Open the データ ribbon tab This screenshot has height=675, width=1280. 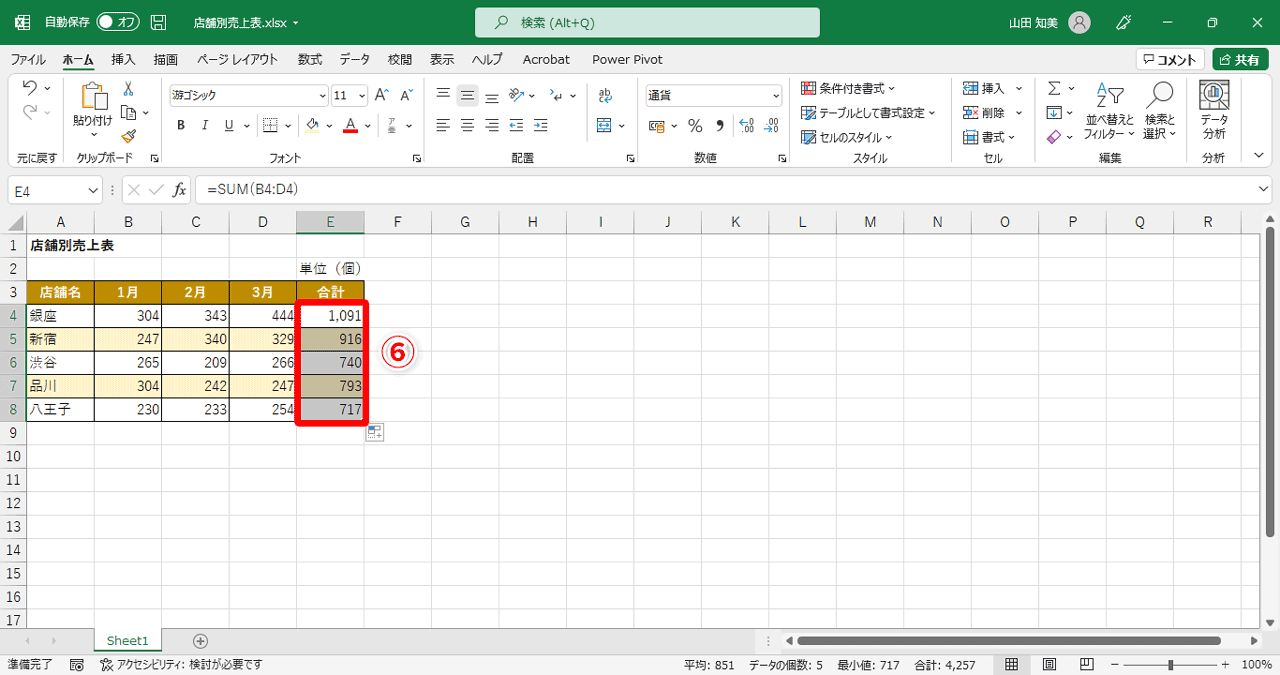point(354,59)
